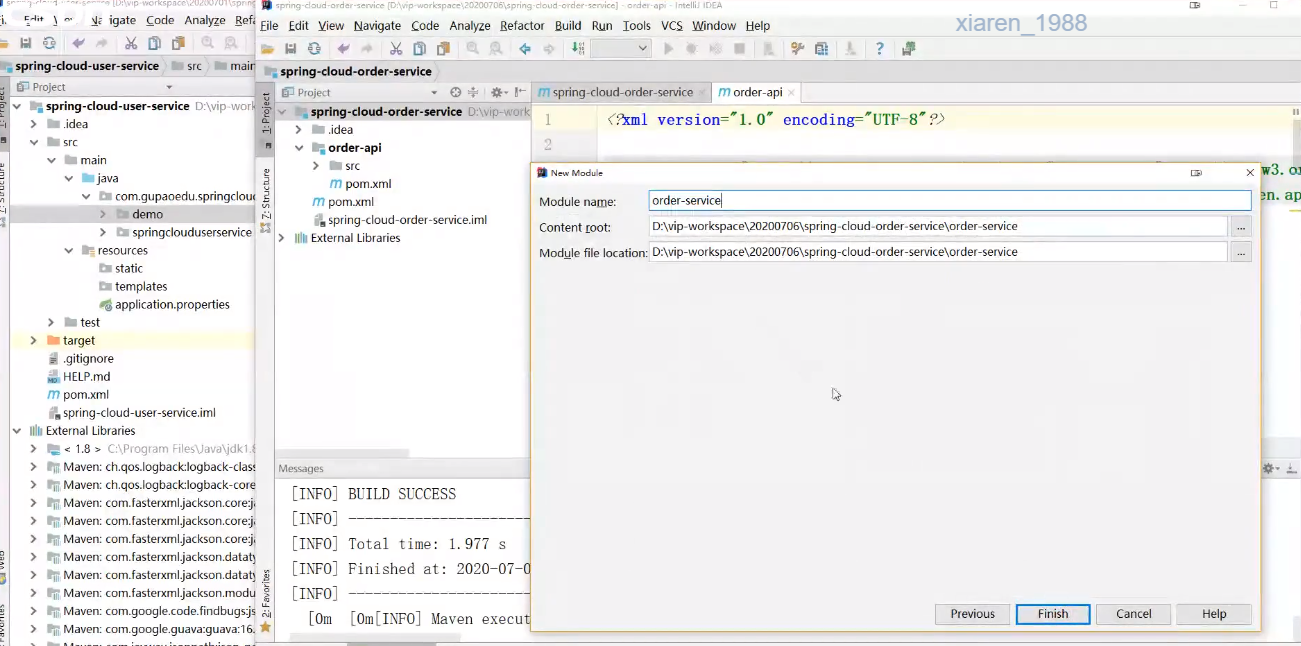This screenshot has height=646, width=1301.
Task: Click the Previous button in New Module
Action: coord(973,614)
